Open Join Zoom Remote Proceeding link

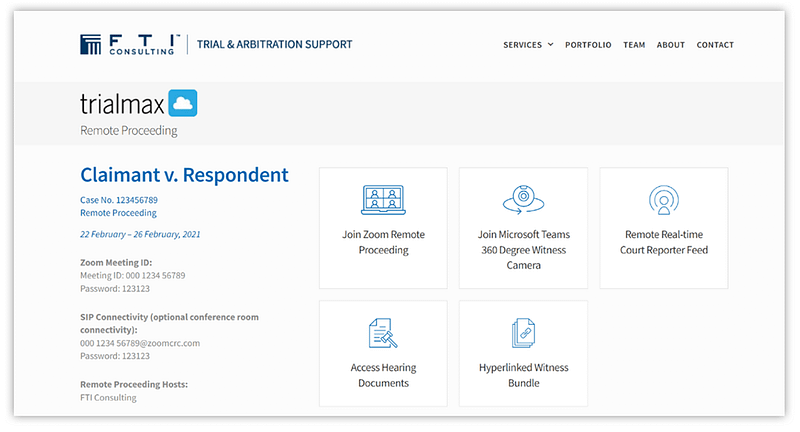pyautogui.click(x=383, y=228)
